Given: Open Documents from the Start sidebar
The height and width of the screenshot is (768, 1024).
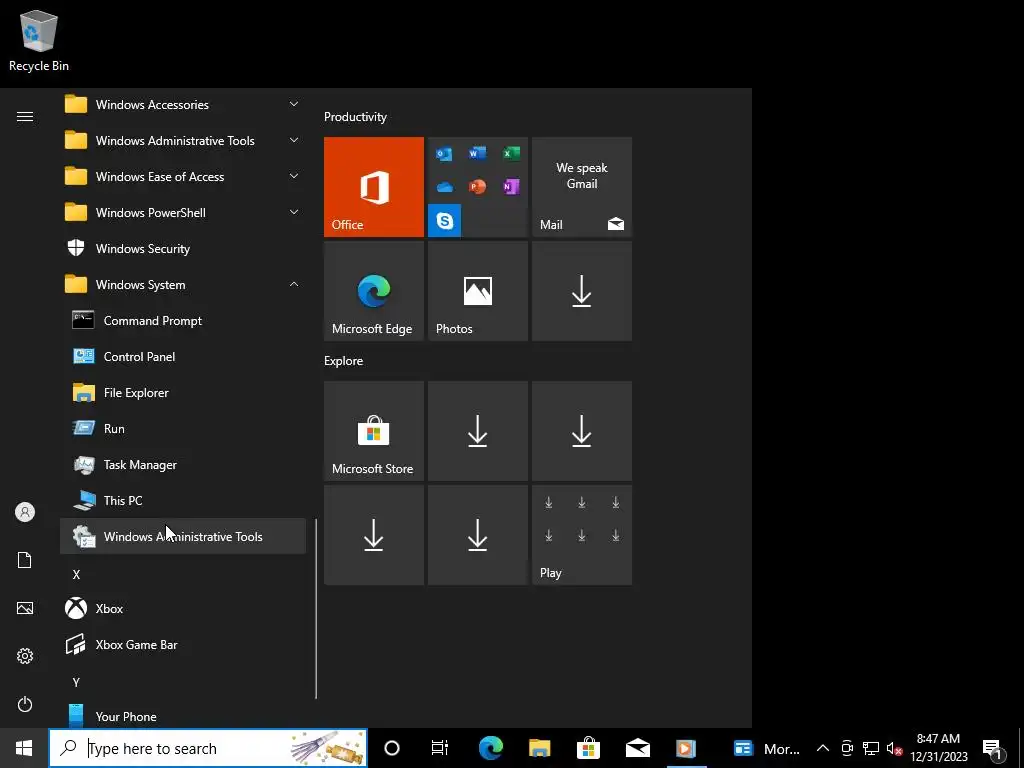Looking at the screenshot, I should pos(25,560).
